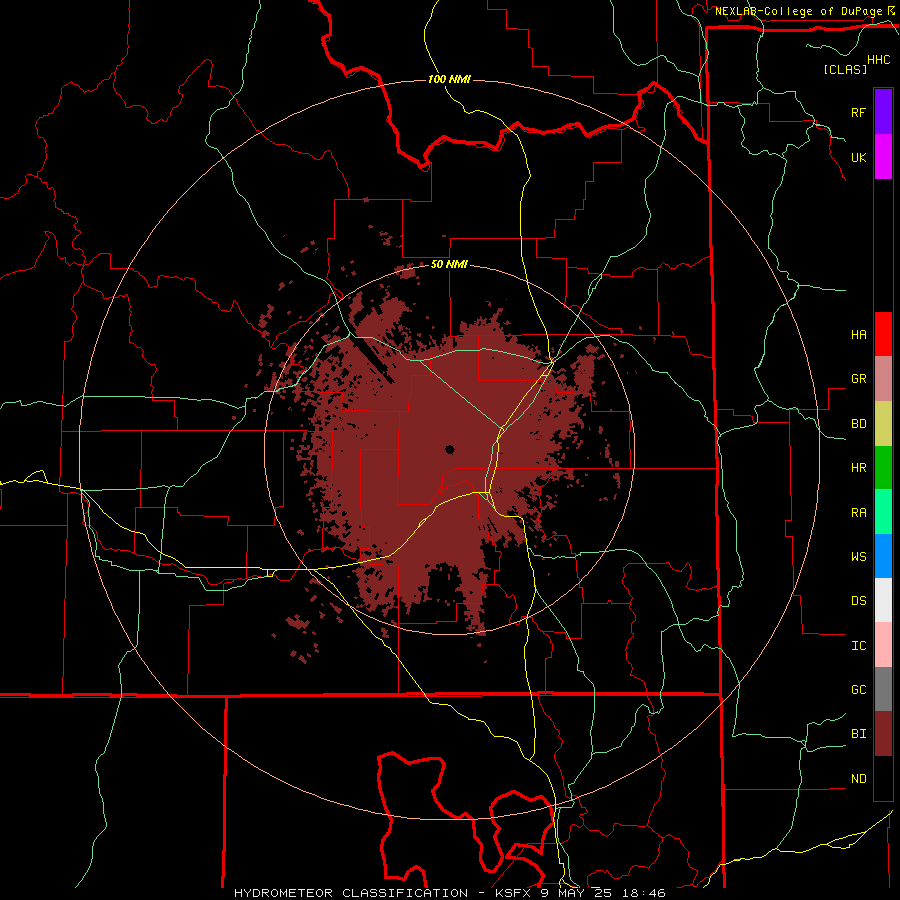The height and width of the screenshot is (900, 900).
Task: Click the UK magenta legend swatch
Action: 883,157
